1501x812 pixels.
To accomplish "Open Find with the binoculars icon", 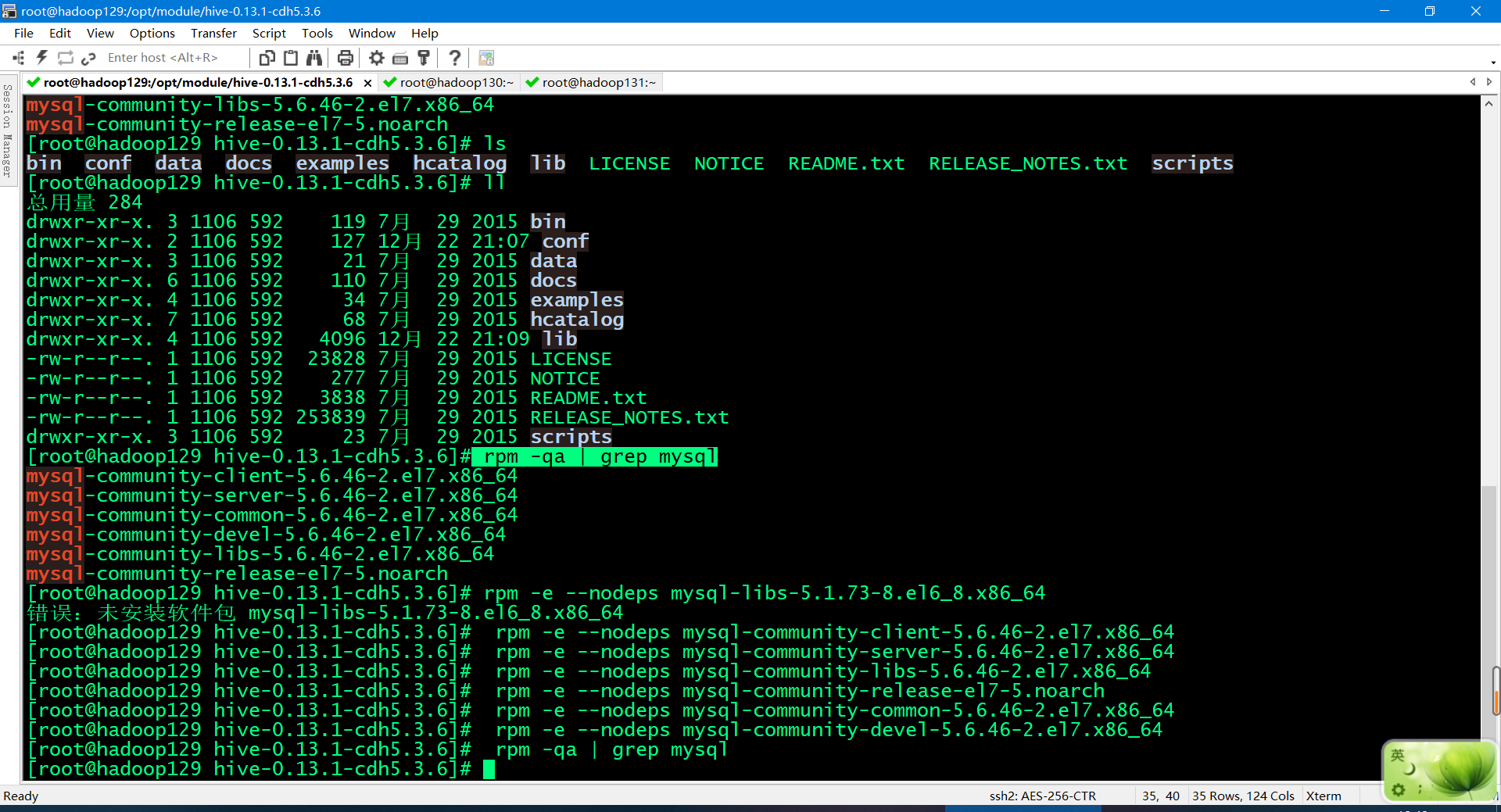I will pyautogui.click(x=314, y=58).
